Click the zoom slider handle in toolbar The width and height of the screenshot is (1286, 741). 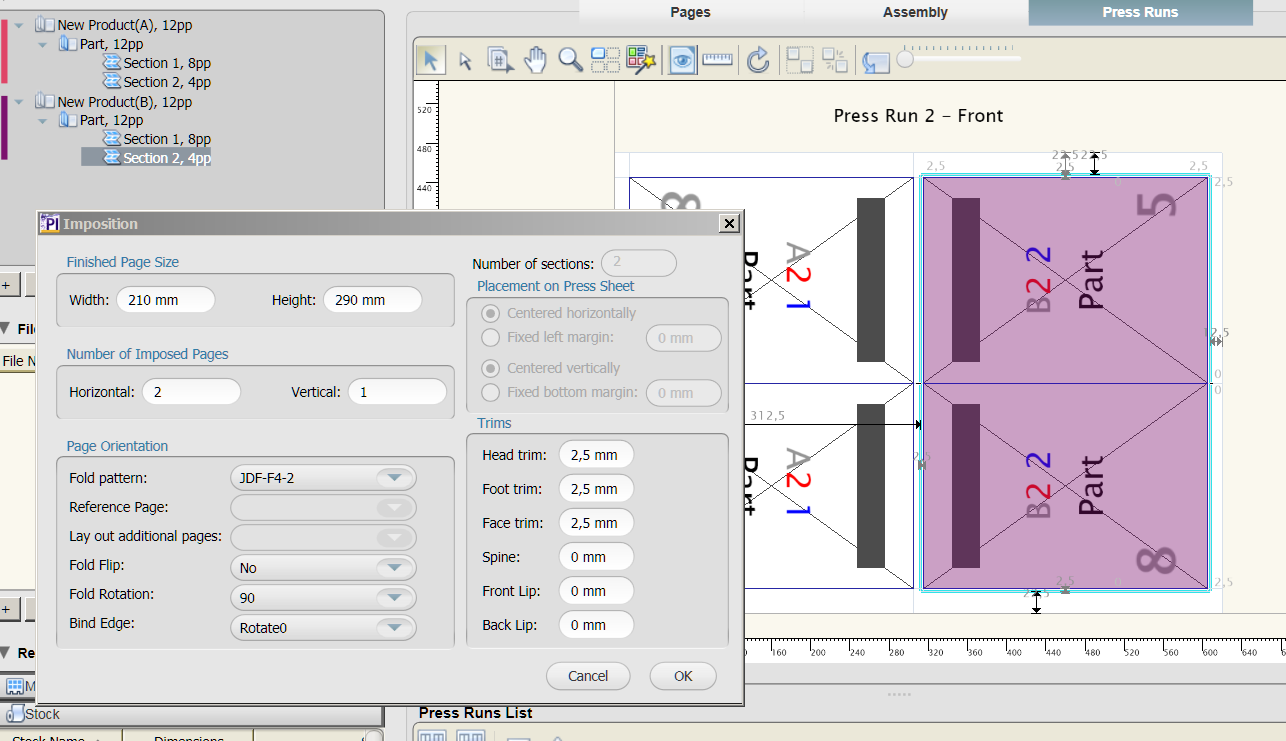[x=905, y=60]
